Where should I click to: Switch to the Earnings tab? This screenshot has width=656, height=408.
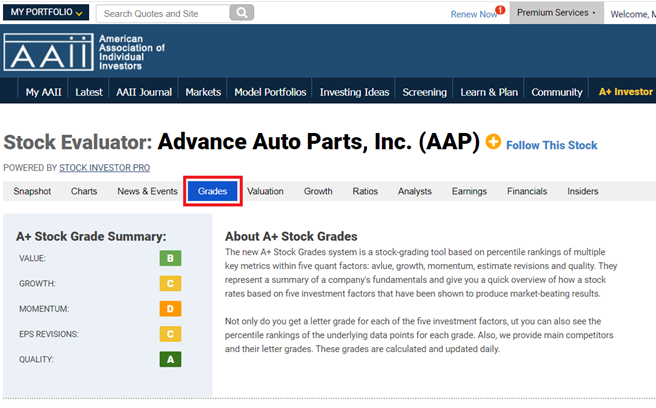click(469, 191)
